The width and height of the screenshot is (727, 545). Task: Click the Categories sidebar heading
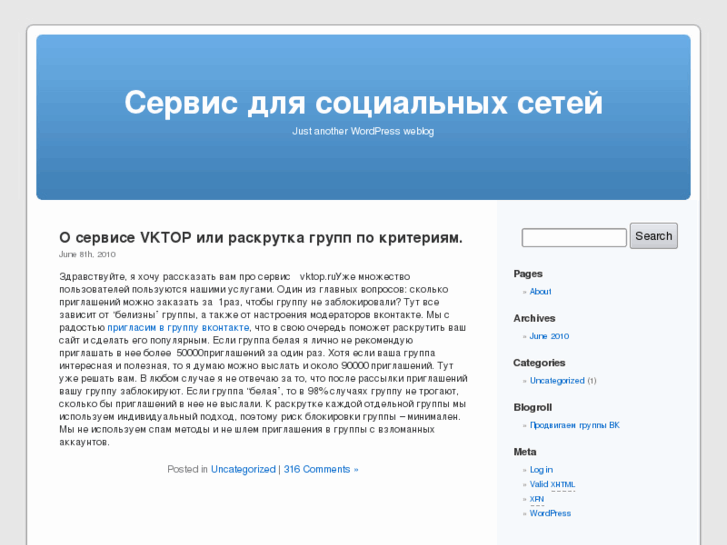click(x=539, y=363)
